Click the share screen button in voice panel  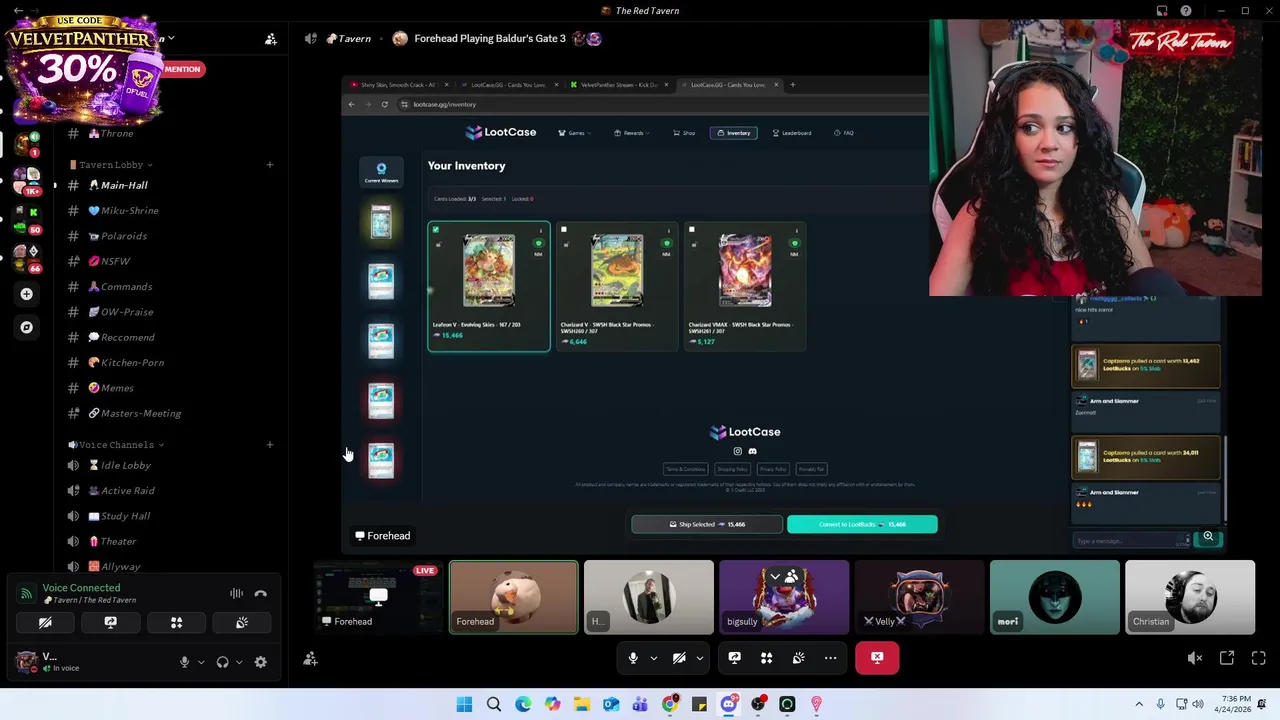[111, 622]
